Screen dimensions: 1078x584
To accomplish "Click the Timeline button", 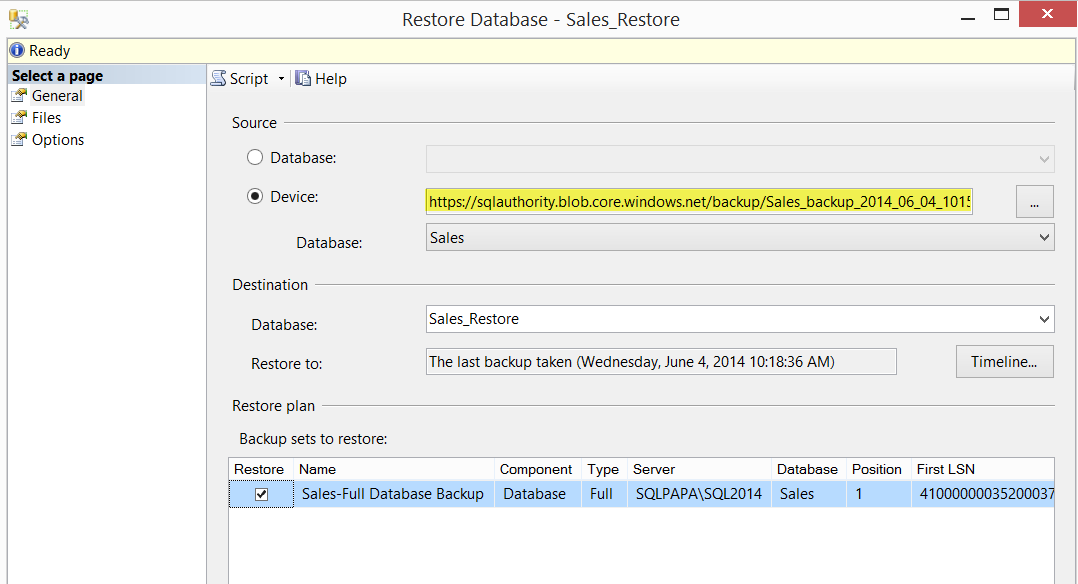I will [x=1004, y=362].
